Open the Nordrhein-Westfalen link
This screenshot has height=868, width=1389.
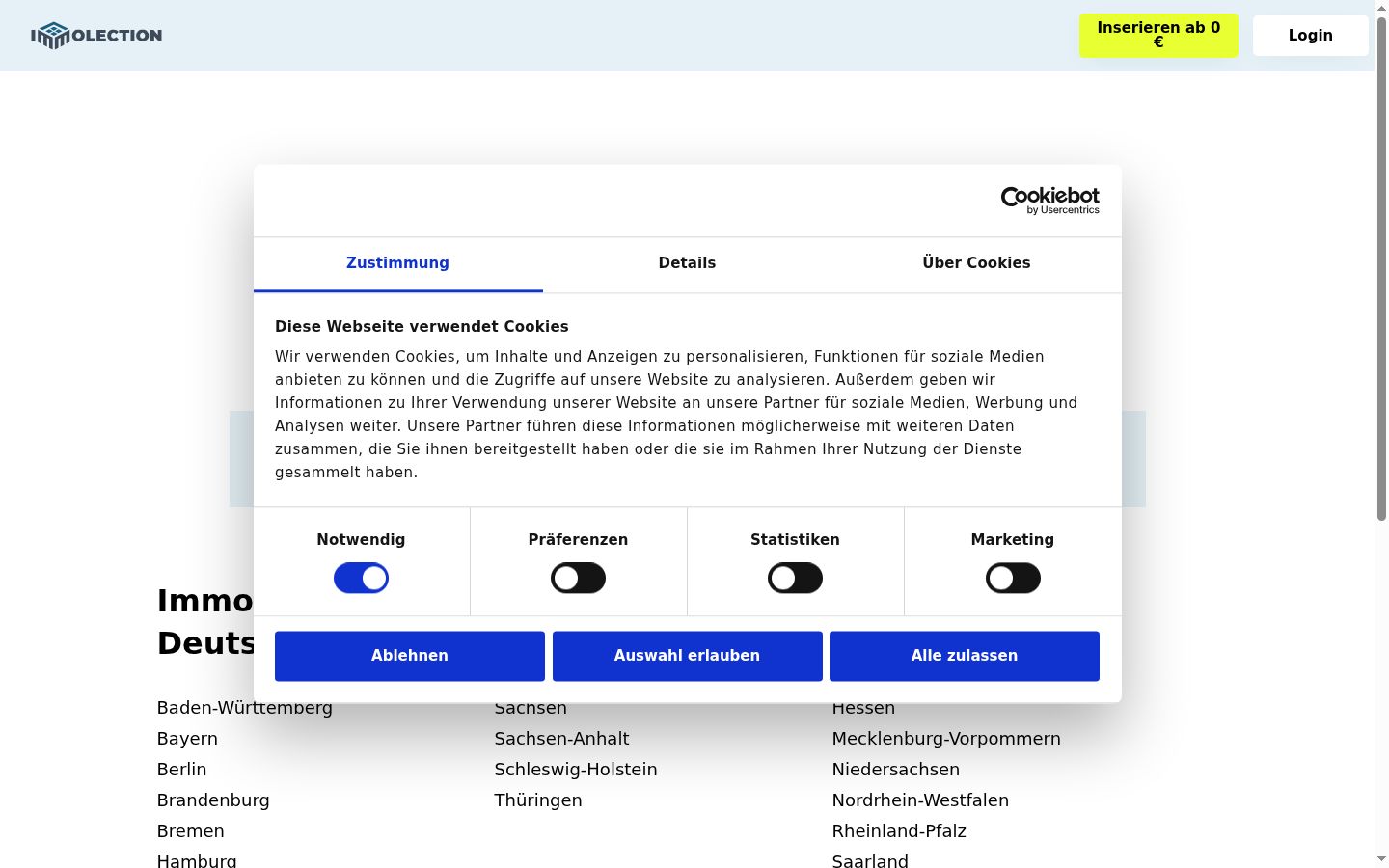point(920,800)
